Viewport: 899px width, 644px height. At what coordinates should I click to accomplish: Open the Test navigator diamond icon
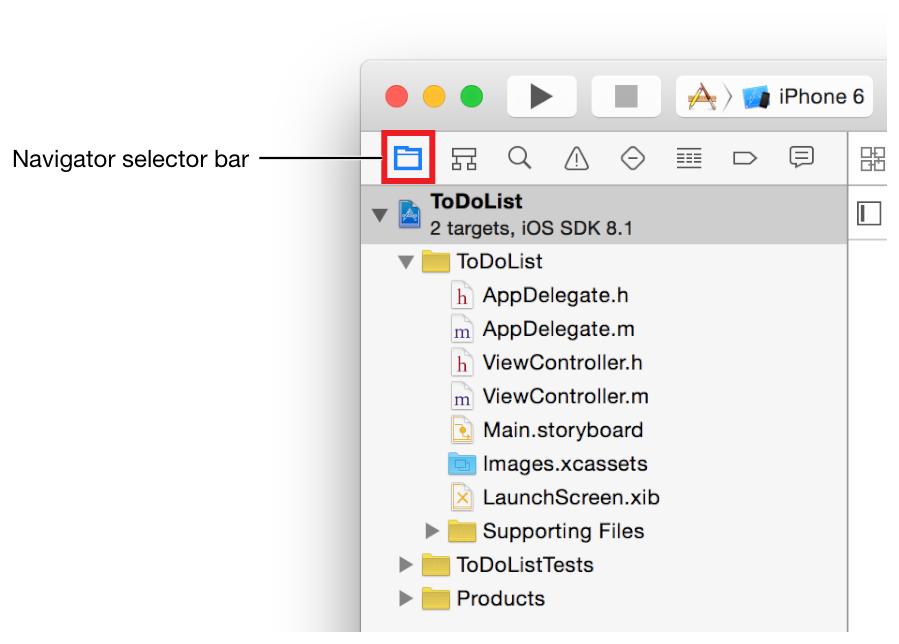[x=632, y=158]
